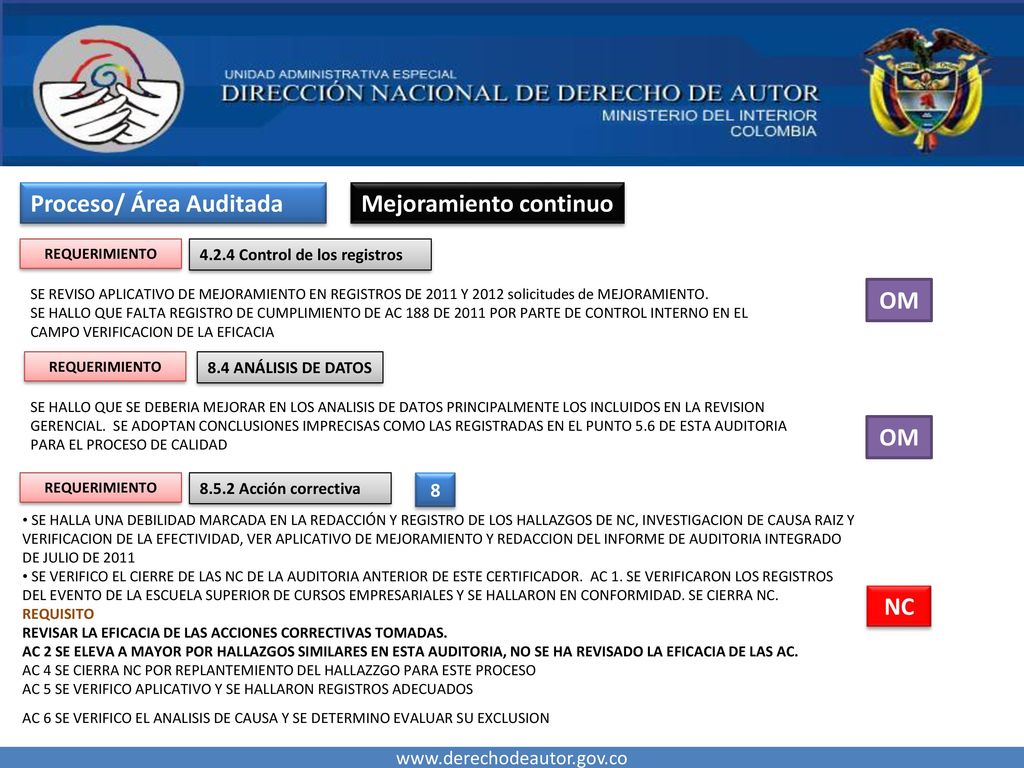Click 'UNIDAD ADMINISTRATIVA ESPECIAL' header text
The height and width of the screenshot is (768, 1024).
tap(340, 74)
